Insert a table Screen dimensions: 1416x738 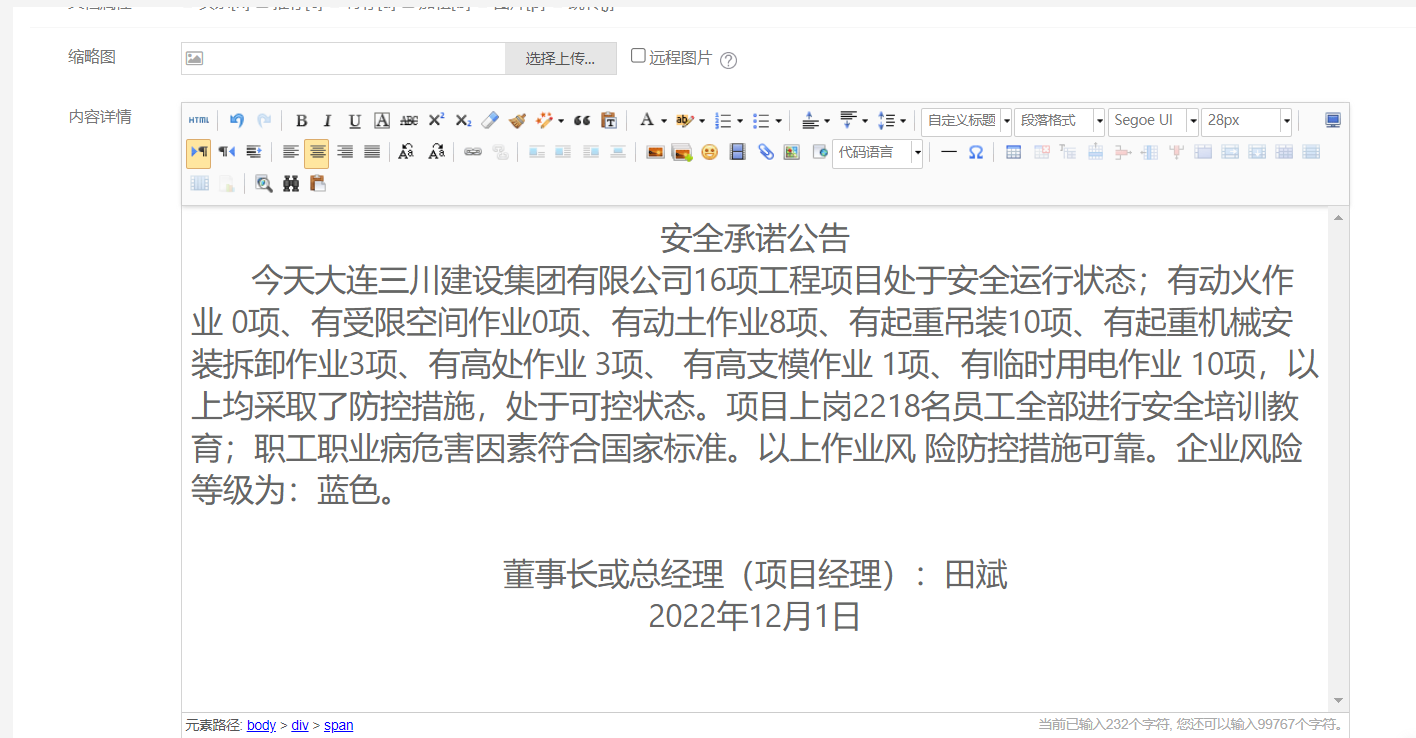[1013, 152]
